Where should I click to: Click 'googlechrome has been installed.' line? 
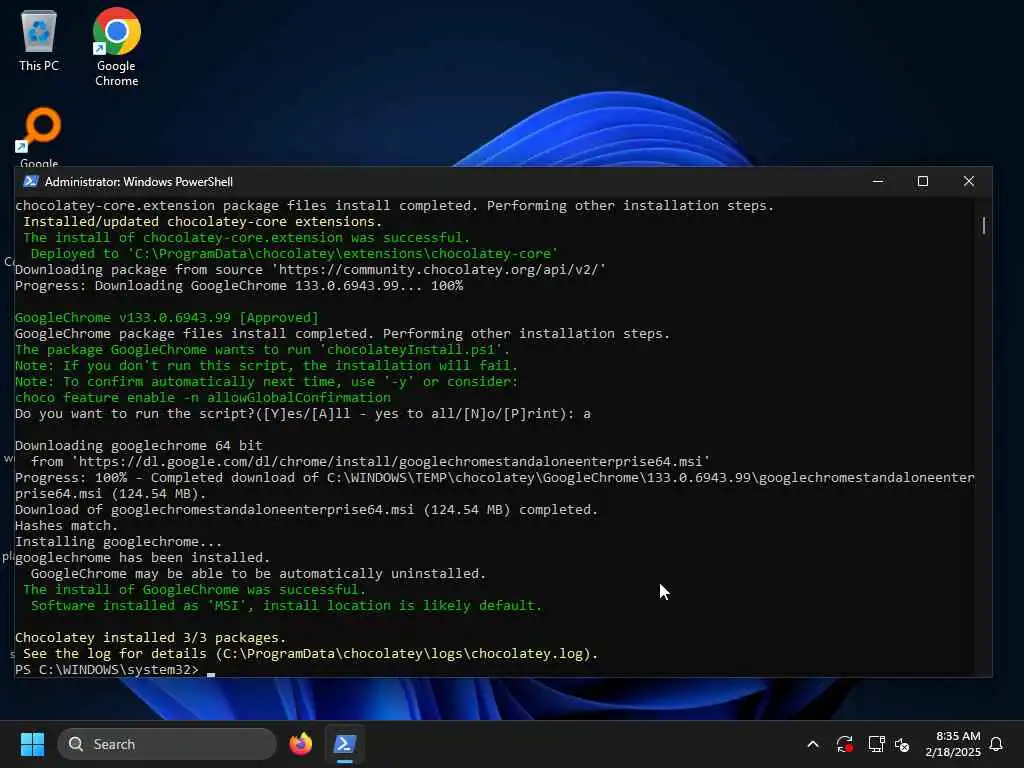click(x=142, y=557)
